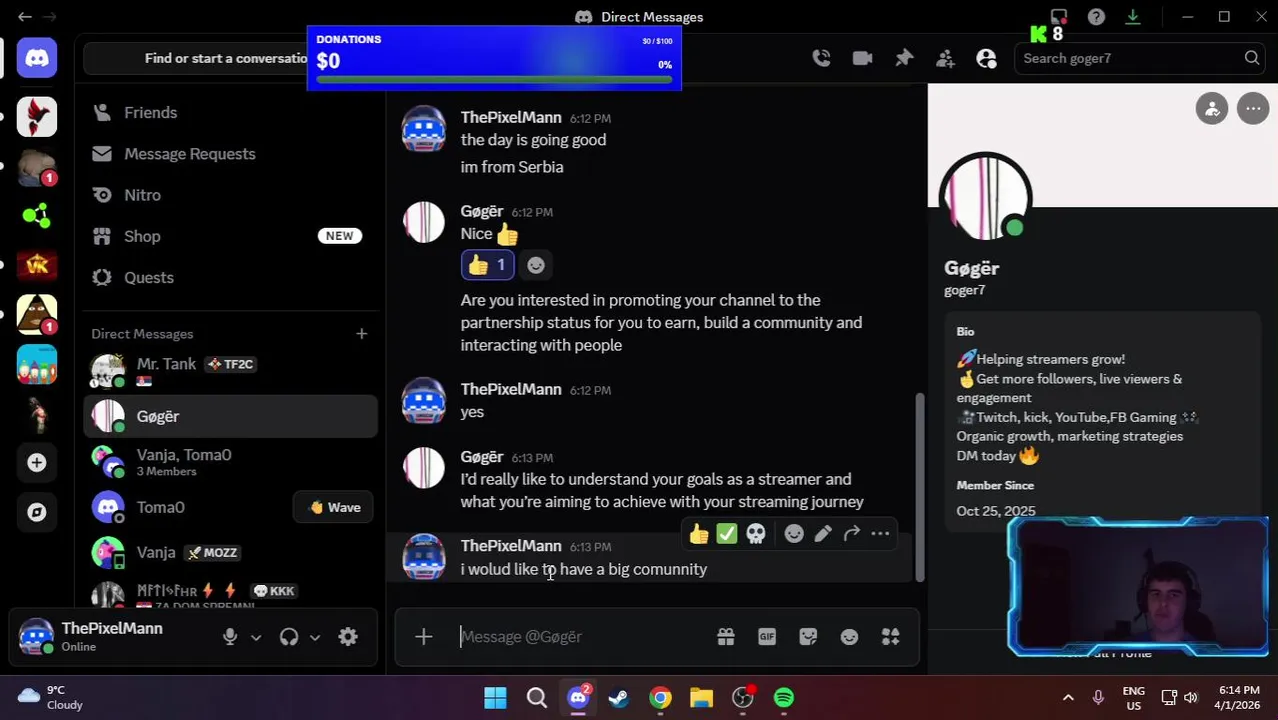Open the GIF picker

tap(767, 637)
